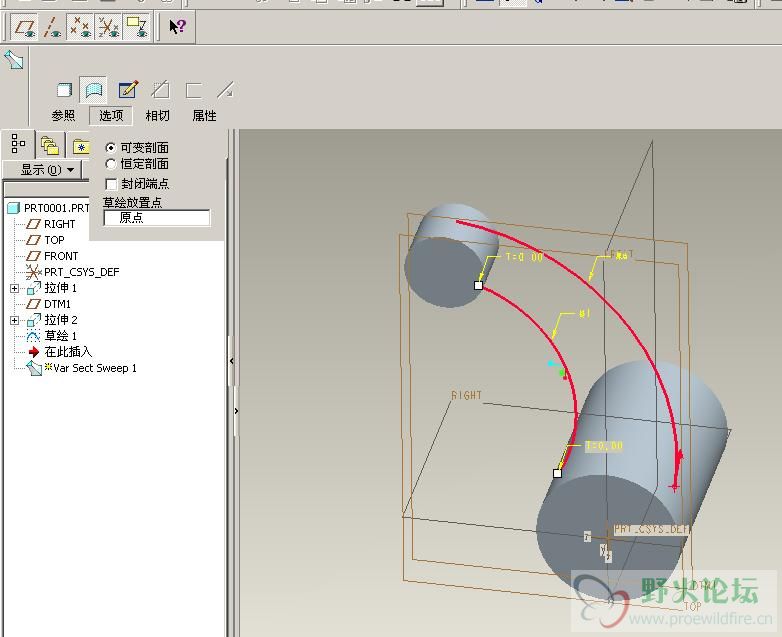Select sweep as surface icon
The image size is (782, 637).
[x=93, y=90]
